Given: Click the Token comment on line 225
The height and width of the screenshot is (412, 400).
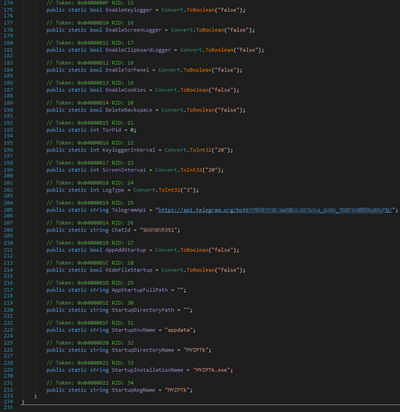Looking at the screenshot, I should [90, 343].
